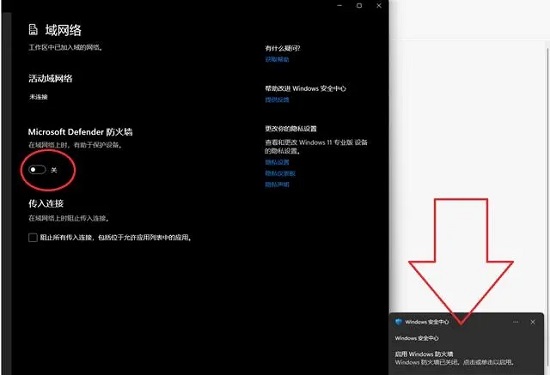
Task: Close the Windows Security window
Action: (379, 6)
